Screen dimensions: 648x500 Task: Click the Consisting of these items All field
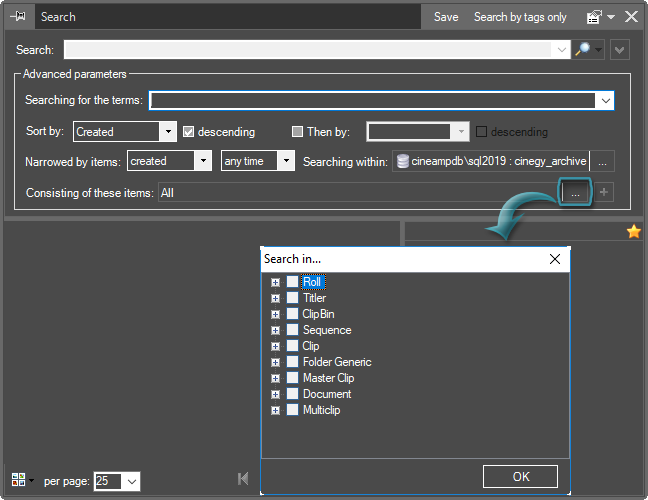(x=360, y=193)
